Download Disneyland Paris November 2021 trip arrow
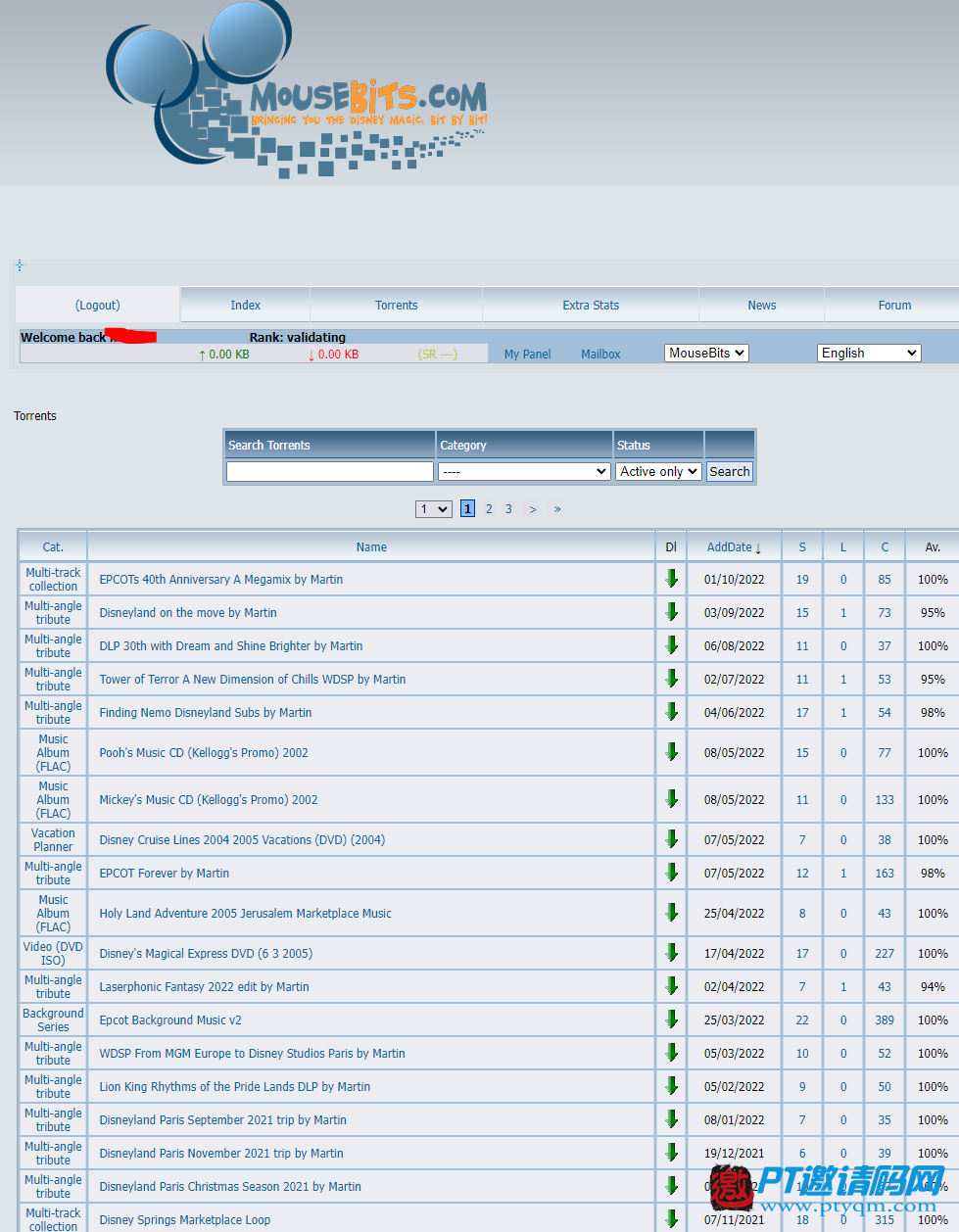This screenshot has height=1232, width=959. pyautogui.click(x=671, y=1153)
